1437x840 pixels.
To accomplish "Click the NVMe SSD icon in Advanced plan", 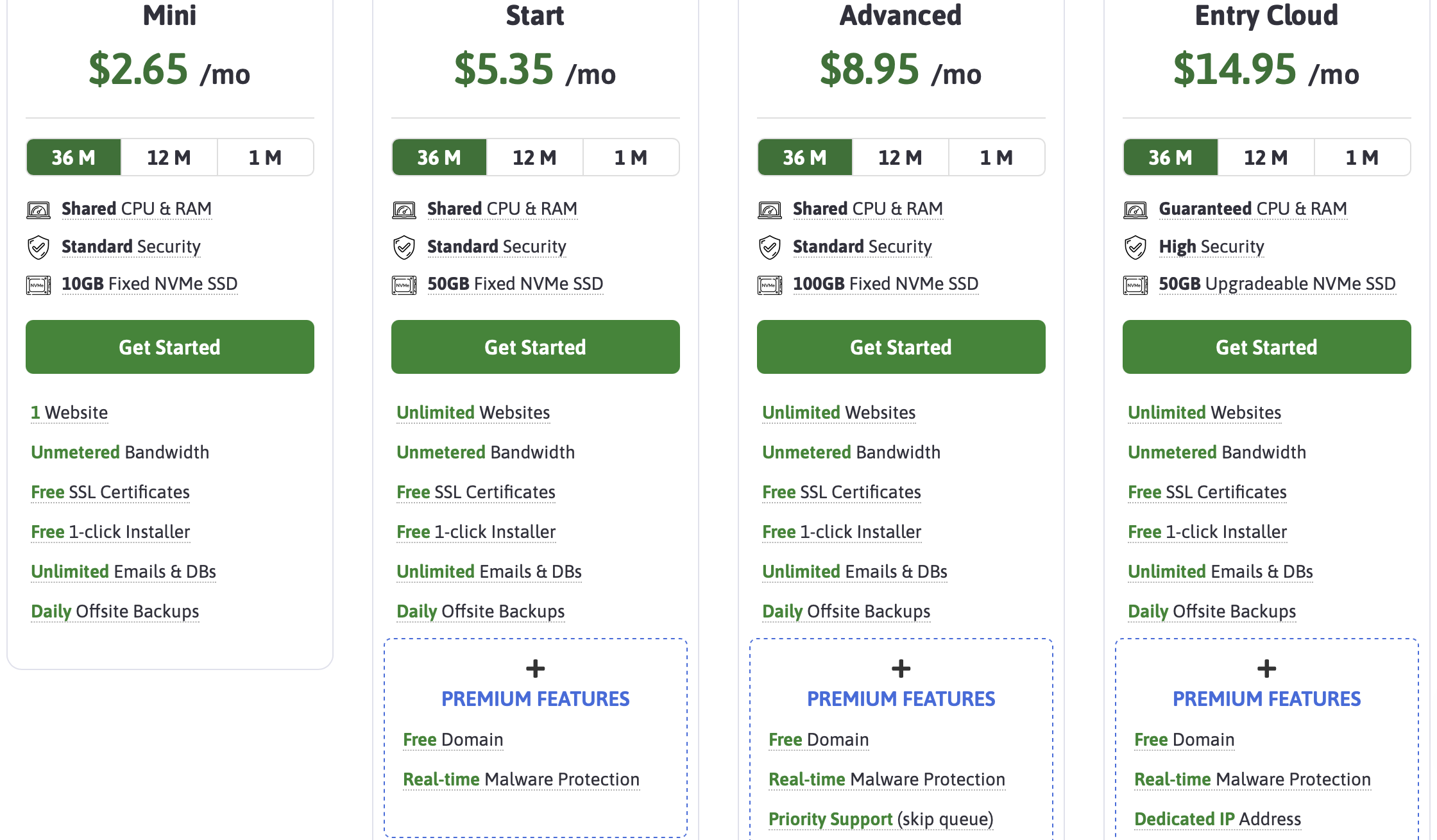I will [770, 285].
